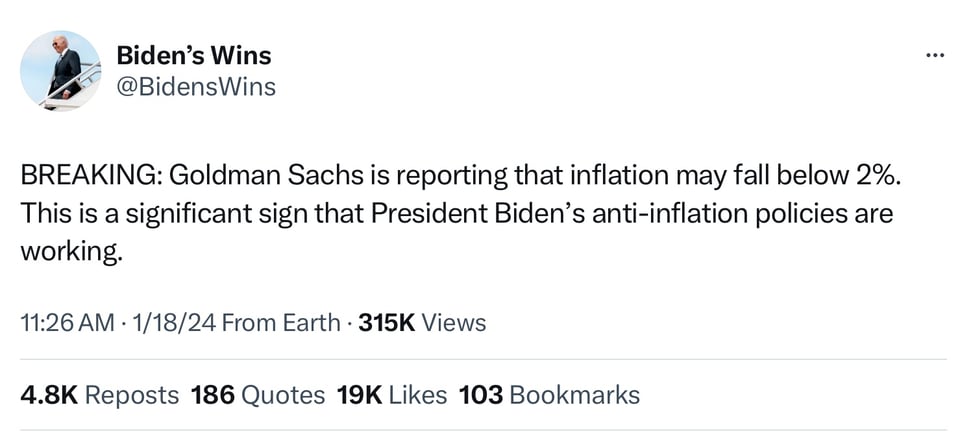Visit the @BidensWins handle link

pos(196,87)
